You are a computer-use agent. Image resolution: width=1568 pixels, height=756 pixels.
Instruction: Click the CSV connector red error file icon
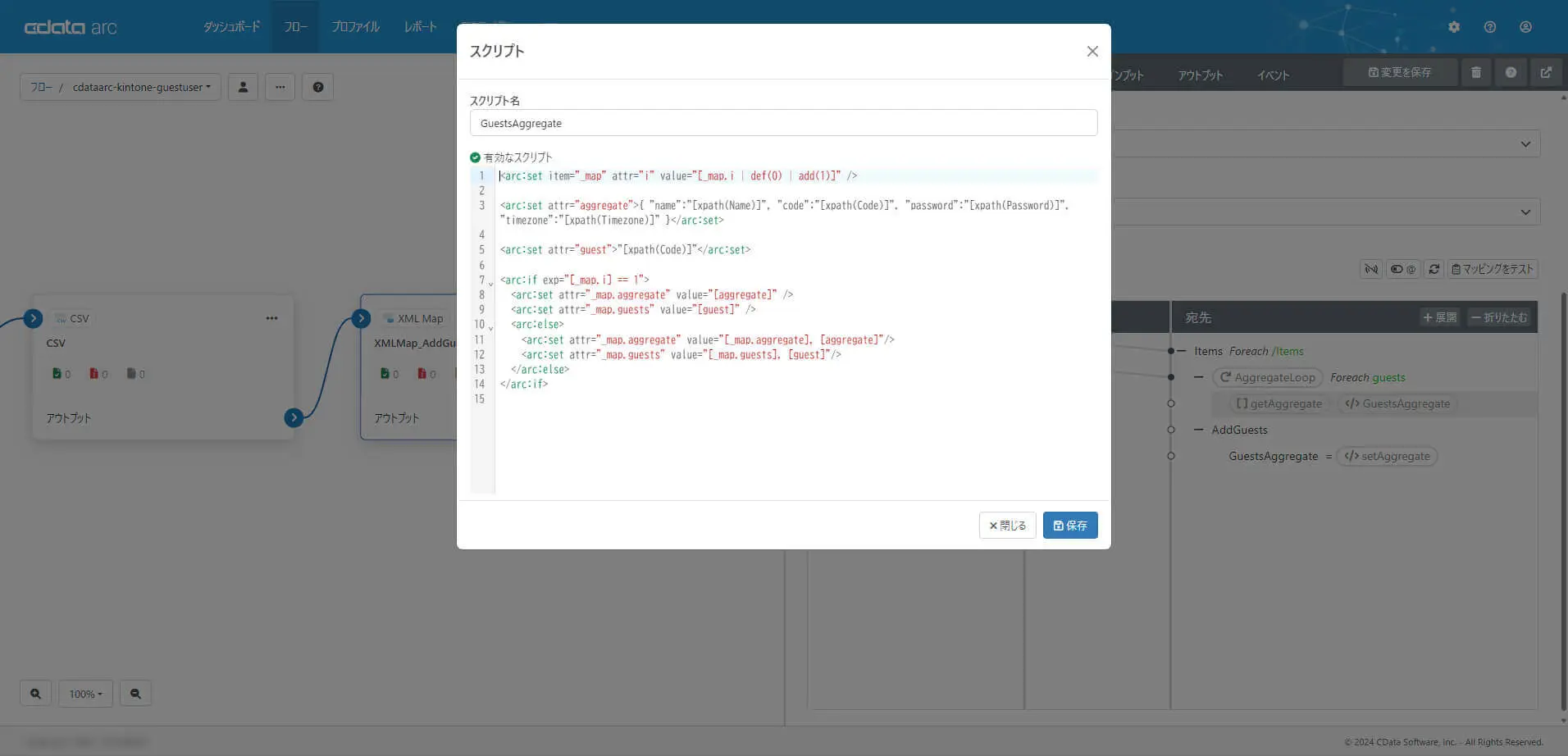click(93, 374)
